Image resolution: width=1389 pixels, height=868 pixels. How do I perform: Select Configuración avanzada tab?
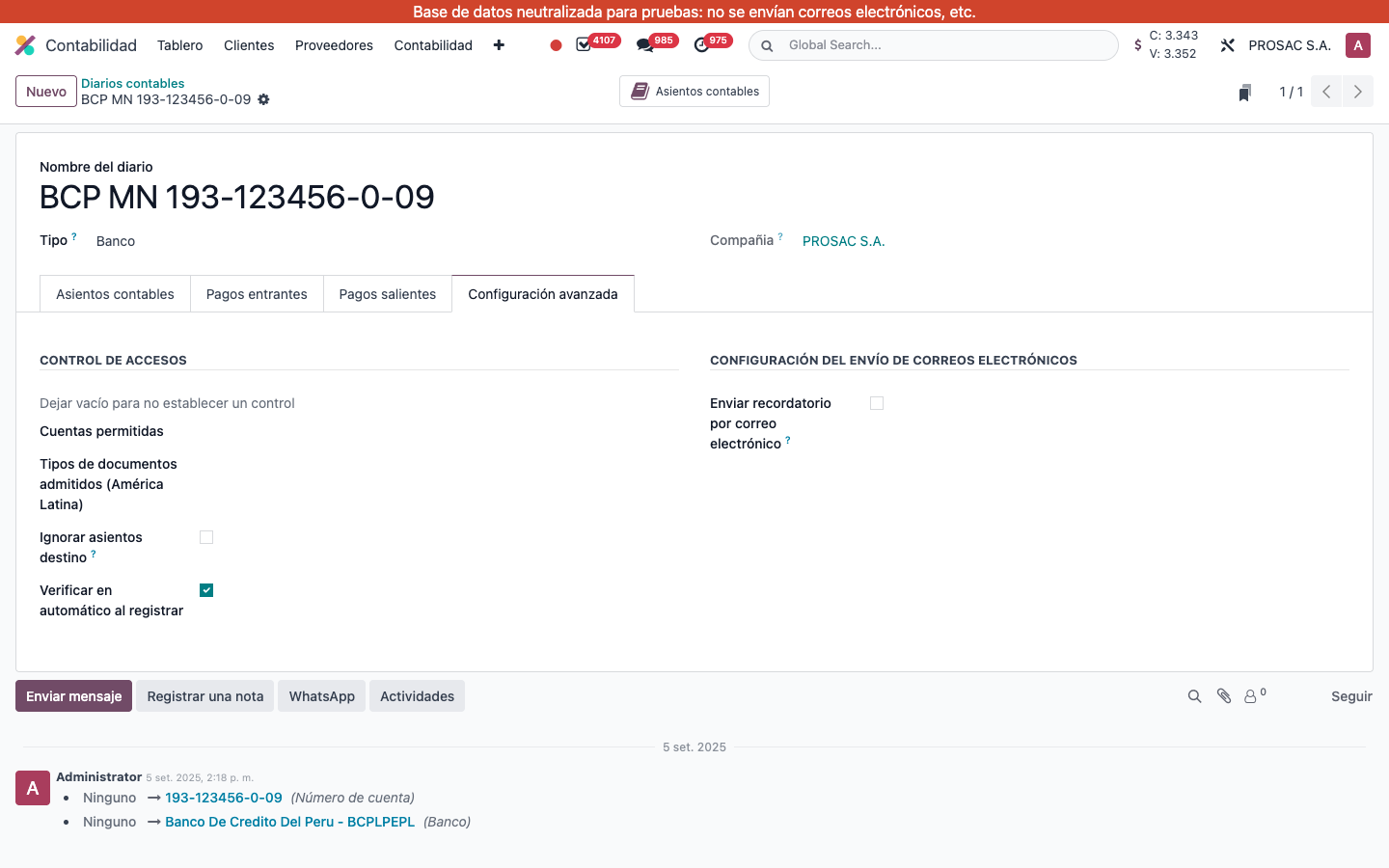pyautogui.click(x=543, y=294)
